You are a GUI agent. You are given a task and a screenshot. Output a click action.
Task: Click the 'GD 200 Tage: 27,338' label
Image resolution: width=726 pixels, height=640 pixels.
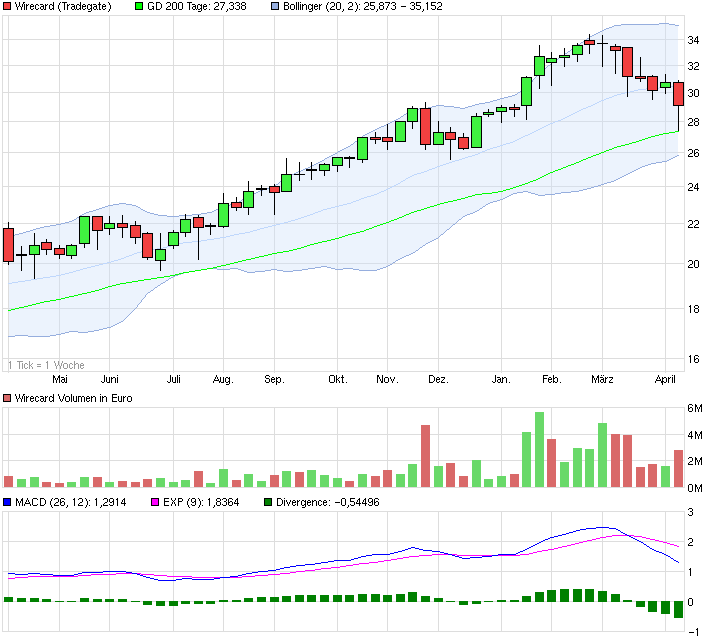point(197,6)
